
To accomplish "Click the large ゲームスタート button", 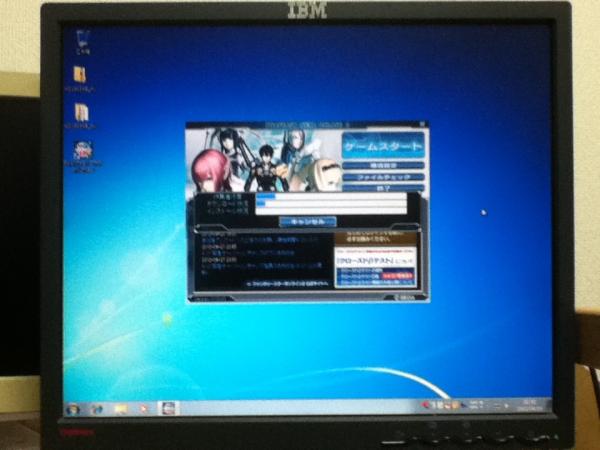I will click(x=383, y=145).
